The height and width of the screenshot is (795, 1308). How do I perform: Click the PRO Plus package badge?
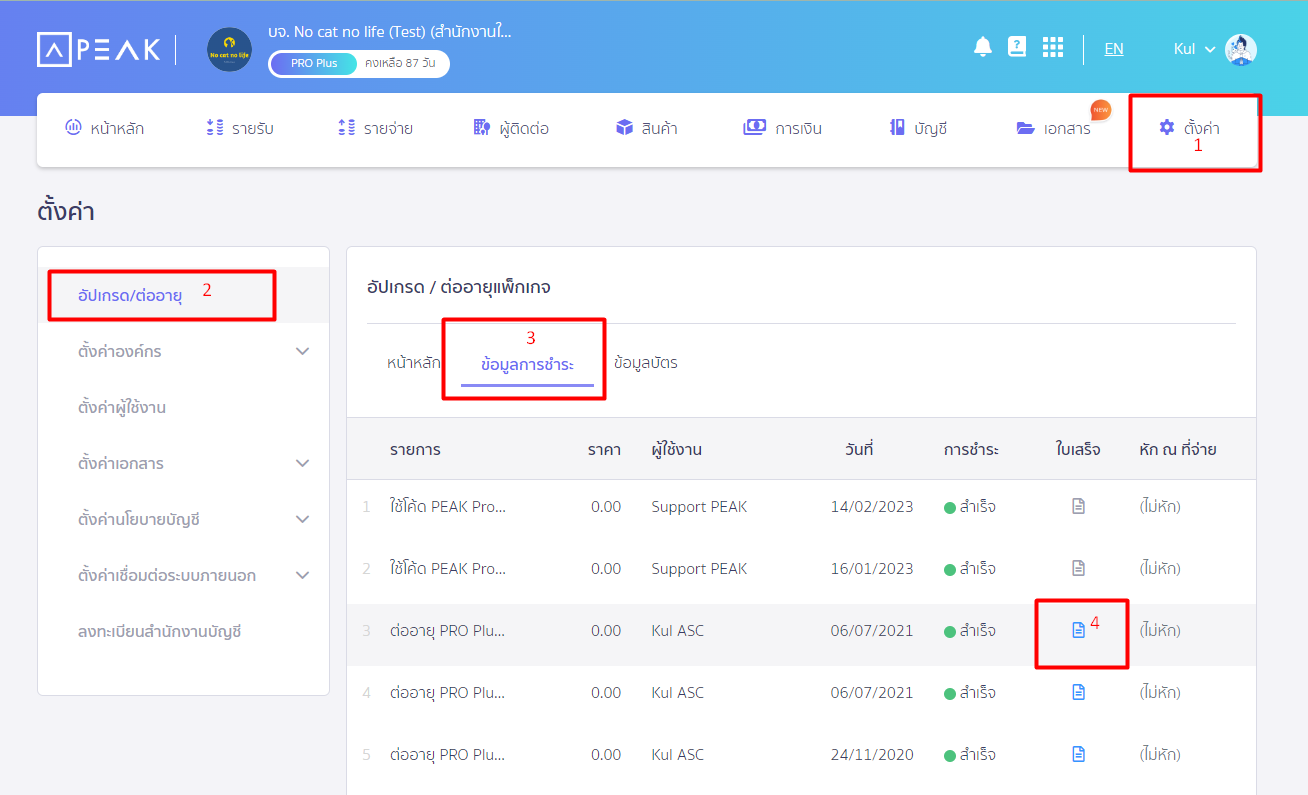tap(313, 63)
